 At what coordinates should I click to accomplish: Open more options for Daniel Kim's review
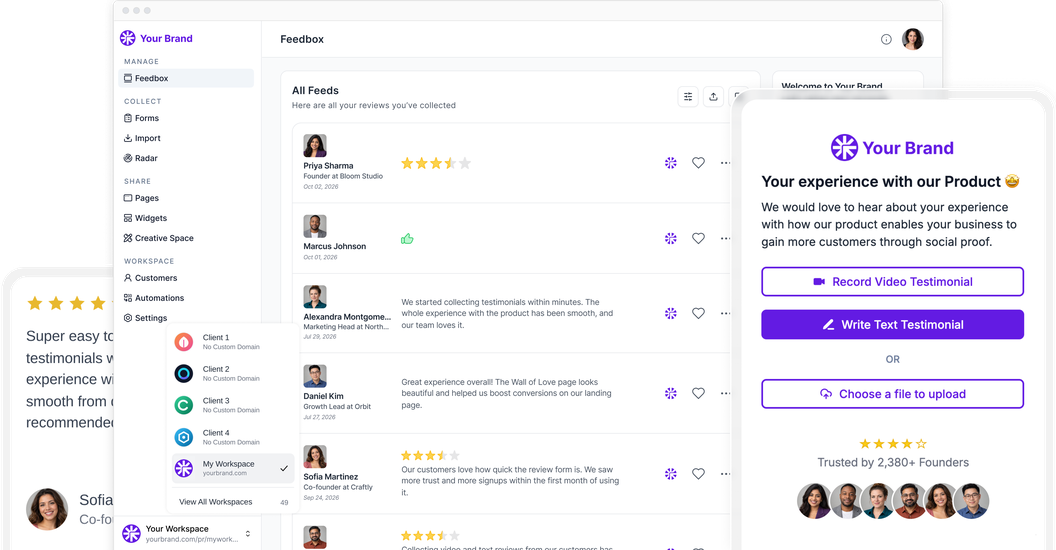[725, 393]
